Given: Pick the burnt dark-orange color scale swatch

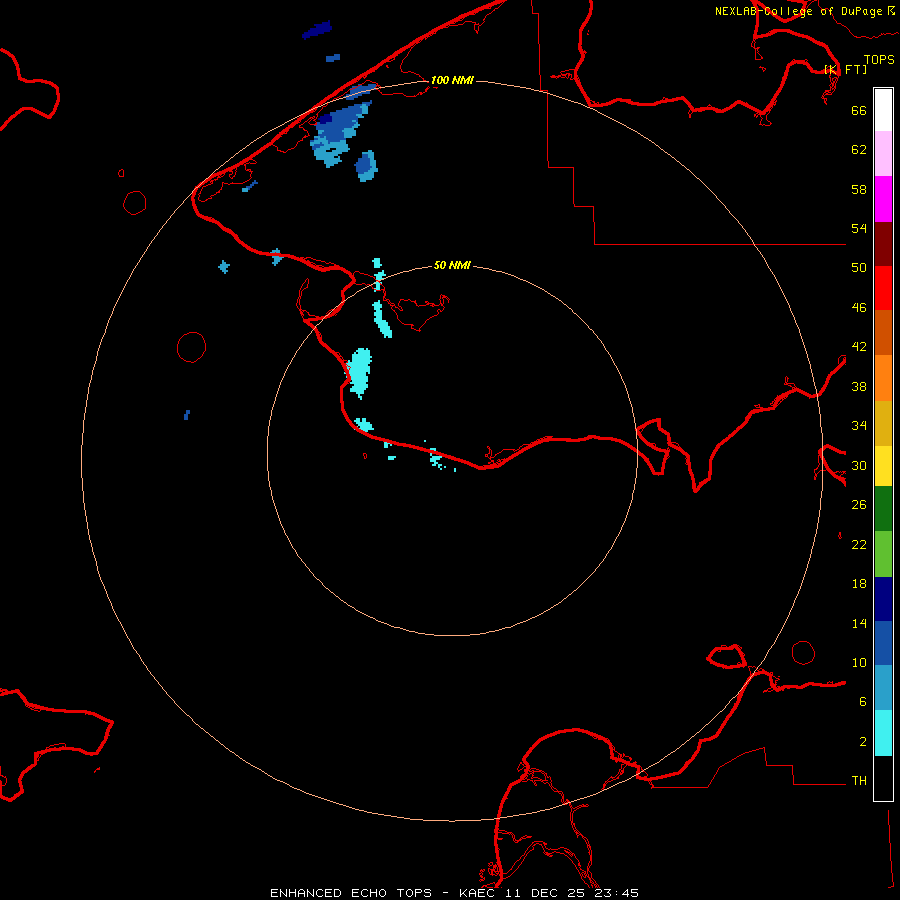Looking at the screenshot, I should 883,332.
